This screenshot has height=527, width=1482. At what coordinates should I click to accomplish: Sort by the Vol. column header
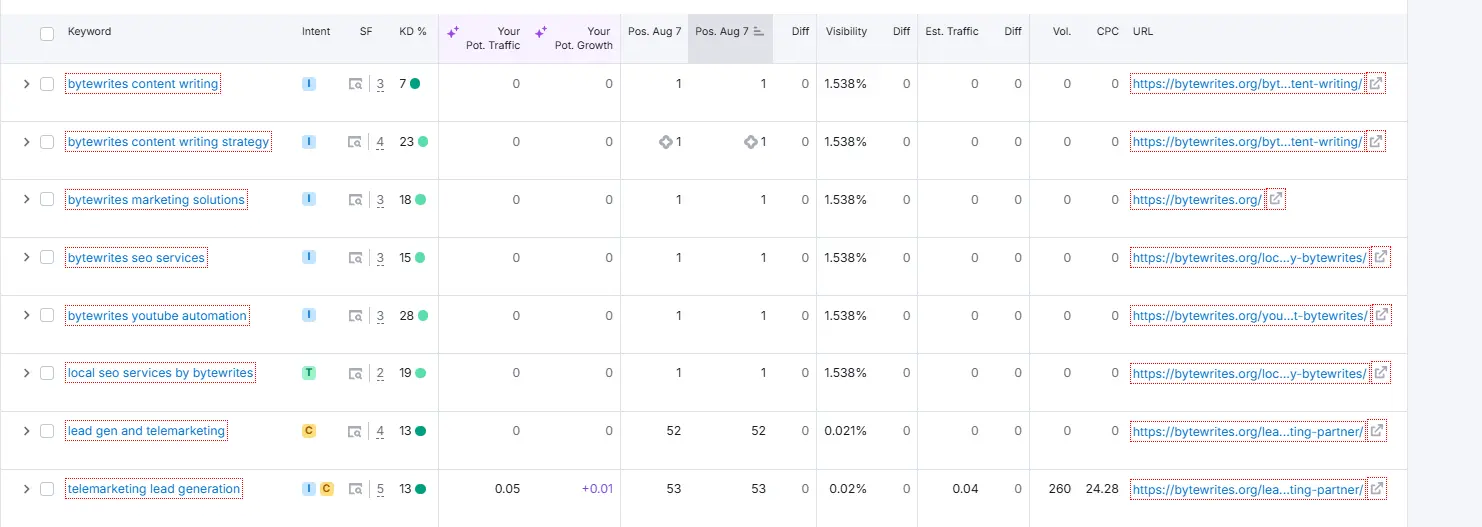click(1062, 32)
